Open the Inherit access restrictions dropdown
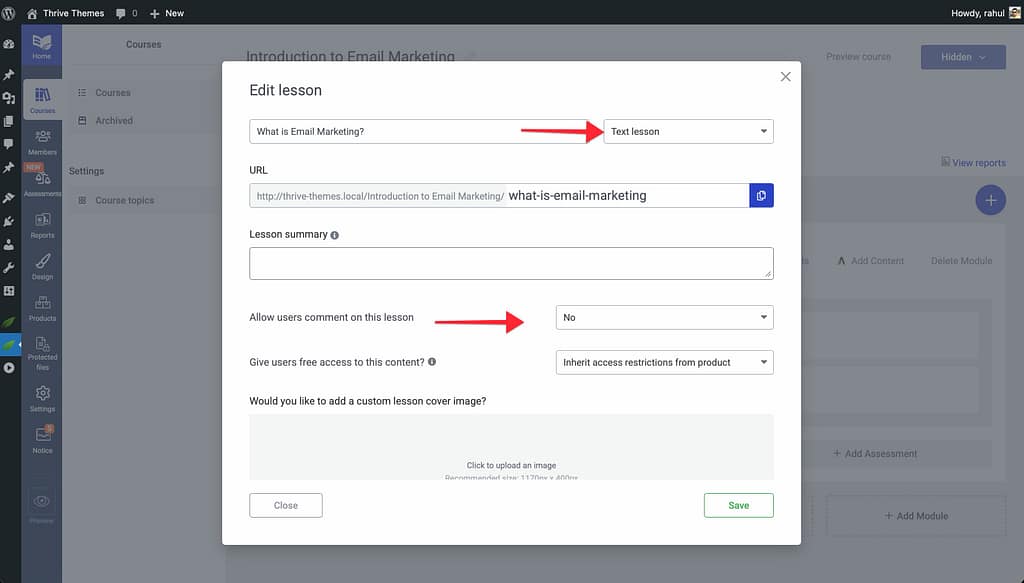This screenshot has width=1024, height=583. pyautogui.click(x=664, y=362)
